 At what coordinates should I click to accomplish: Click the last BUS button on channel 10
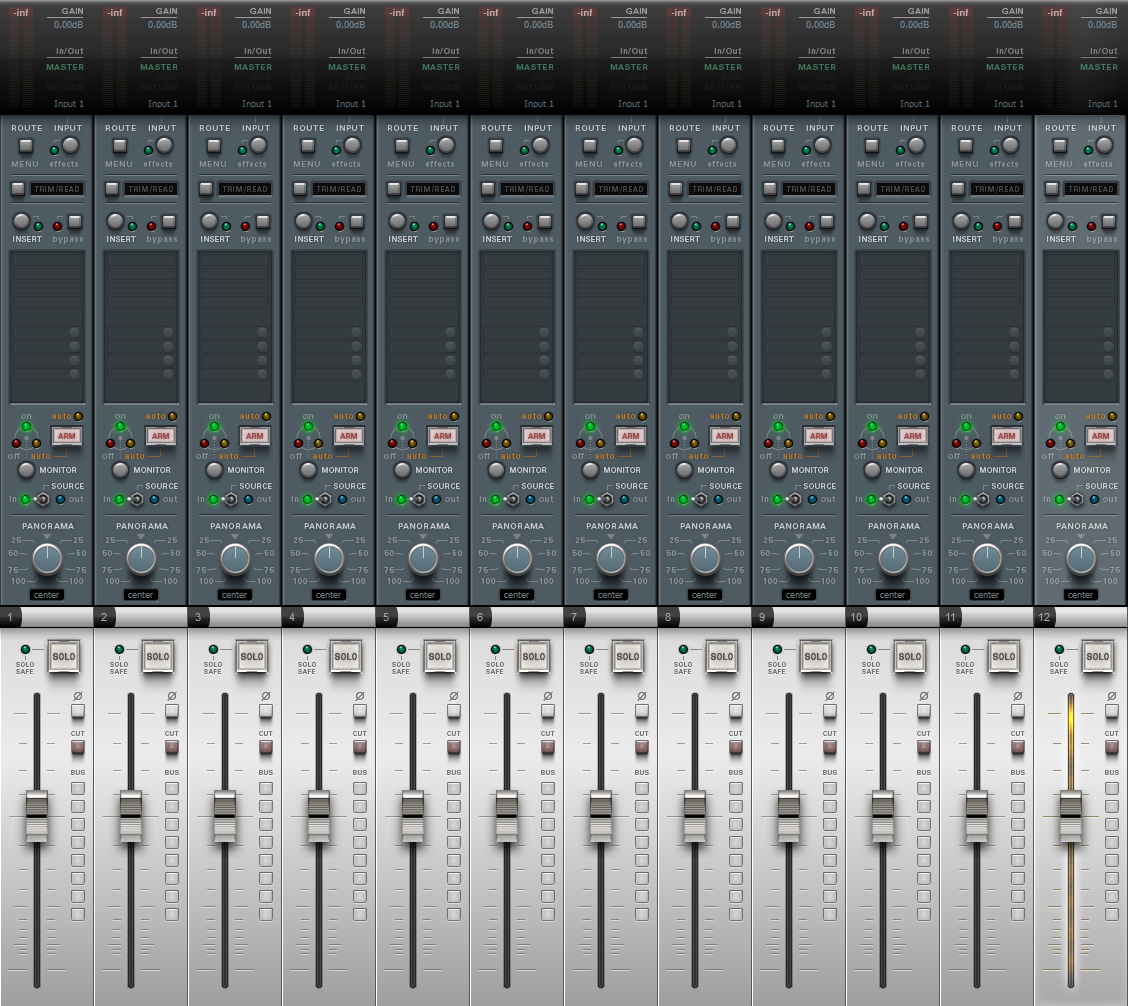pyautogui.click(x=924, y=914)
